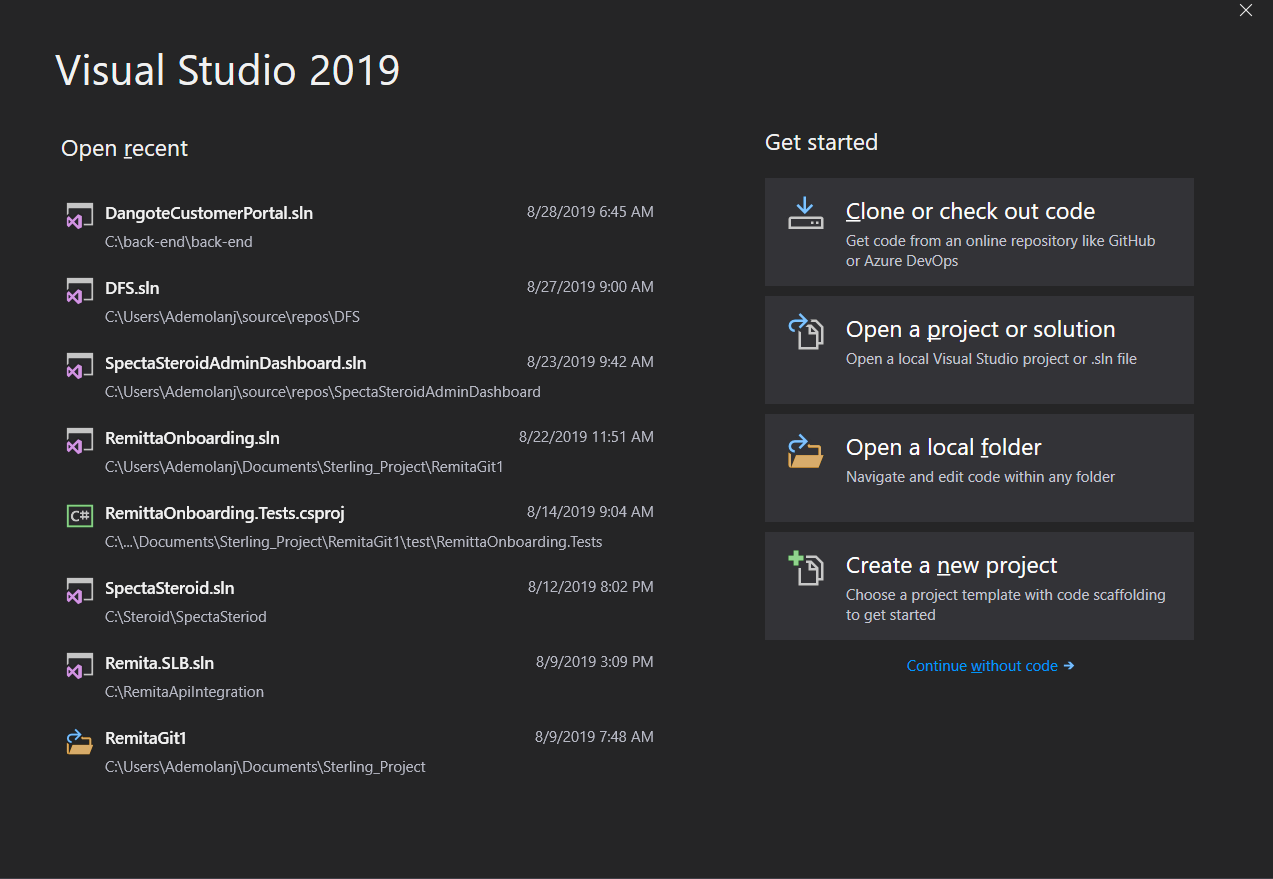Click the solution icon next to Remita.SLB.sln
Viewport: 1273px width, 879px height.
coord(80,665)
